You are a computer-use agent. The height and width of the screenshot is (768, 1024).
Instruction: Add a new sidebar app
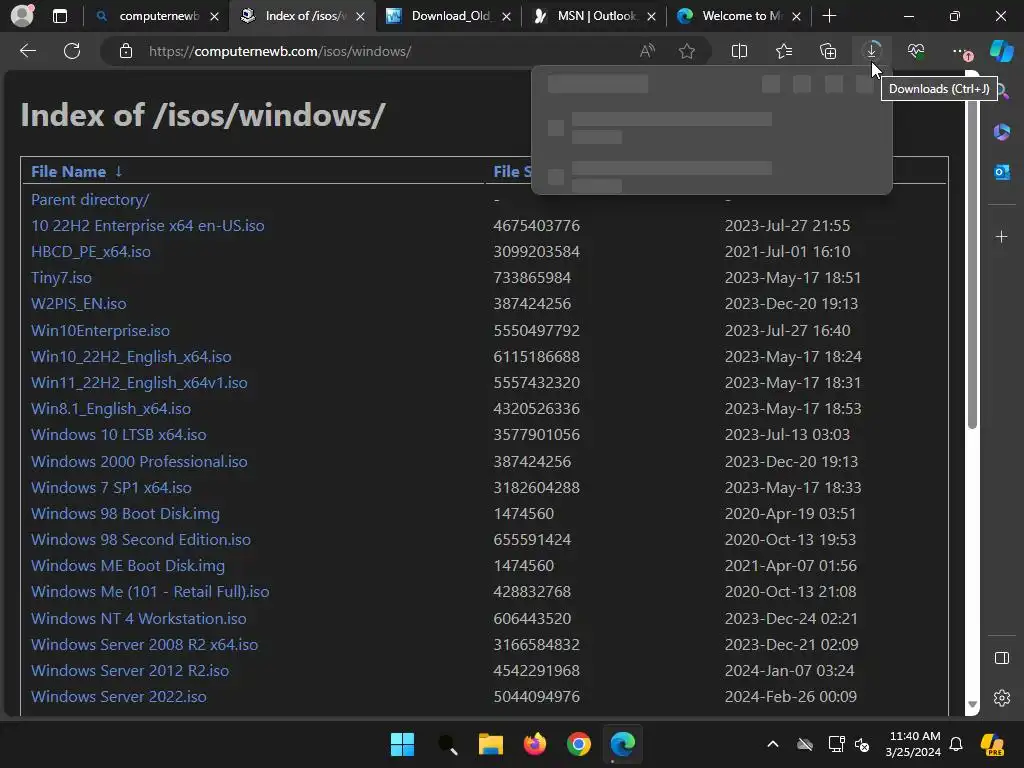coord(1001,236)
